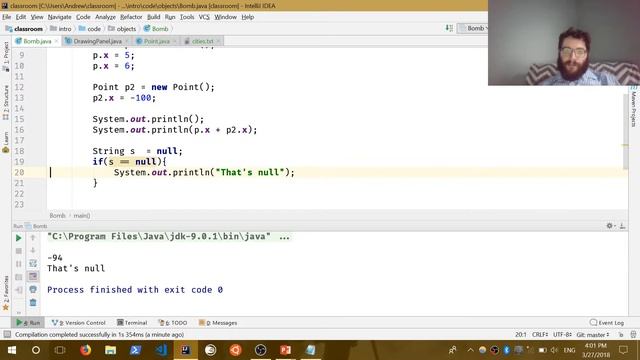Click intro folder in navigation bar
Screen dimensions: 640x360
60,29
